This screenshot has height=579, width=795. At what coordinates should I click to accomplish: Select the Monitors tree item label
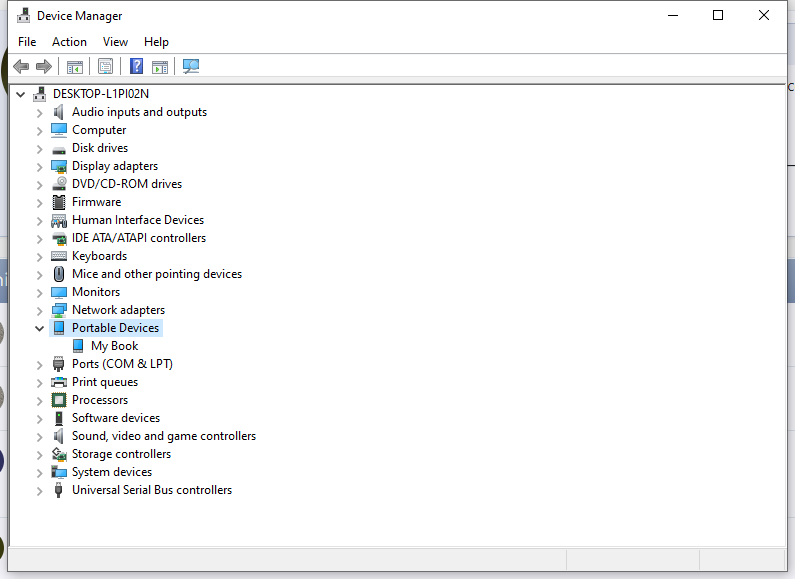96,292
